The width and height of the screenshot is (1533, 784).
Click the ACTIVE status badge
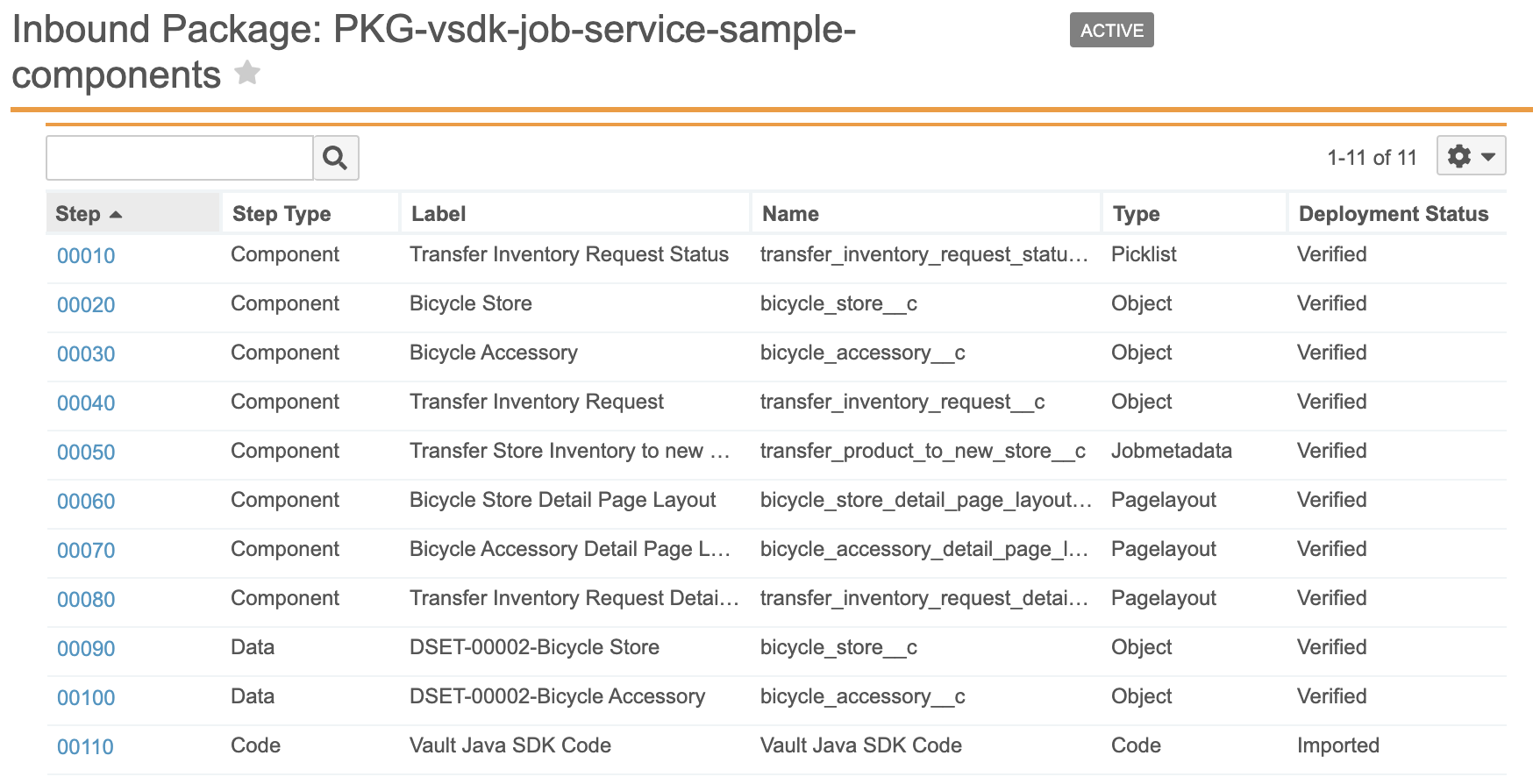pyautogui.click(x=1111, y=30)
